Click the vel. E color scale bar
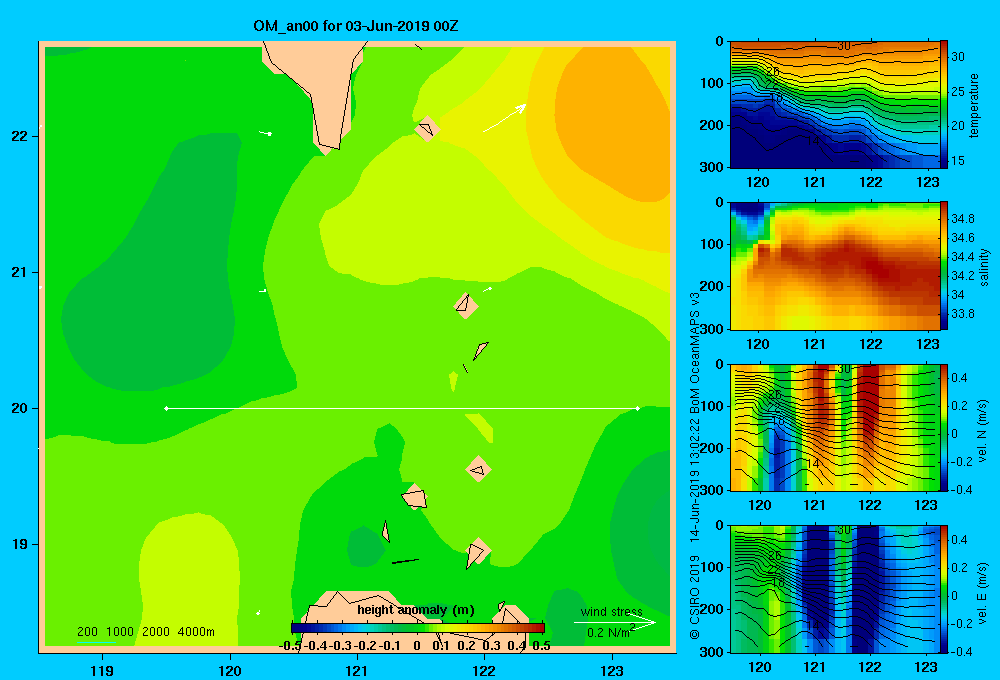 click(x=944, y=589)
